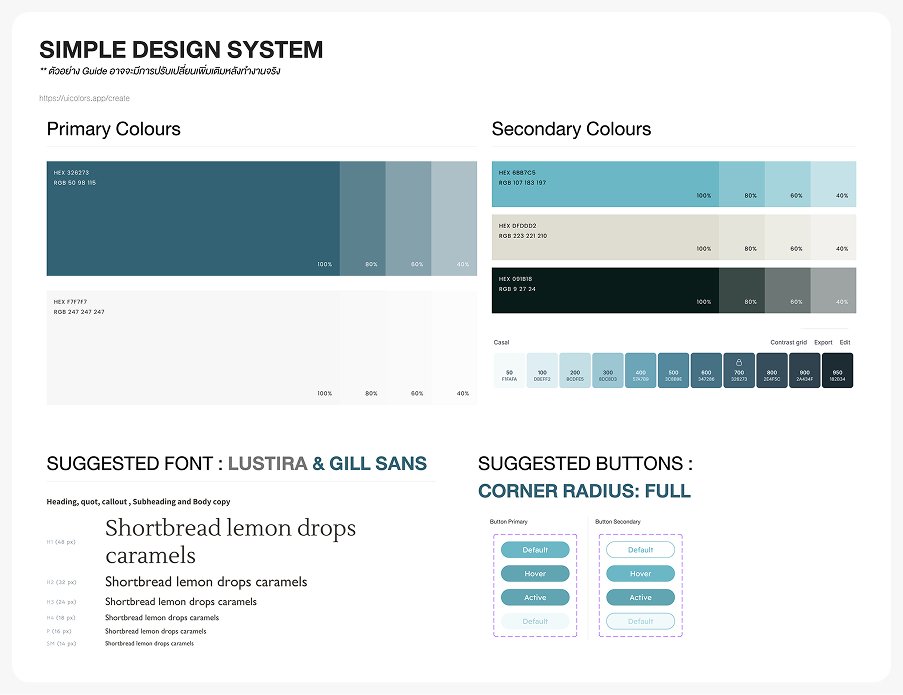Image resolution: width=903 pixels, height=695 pixels.
Task: Click the H1 Shortbread lemon drops sample text
Action: click(230, 540)
